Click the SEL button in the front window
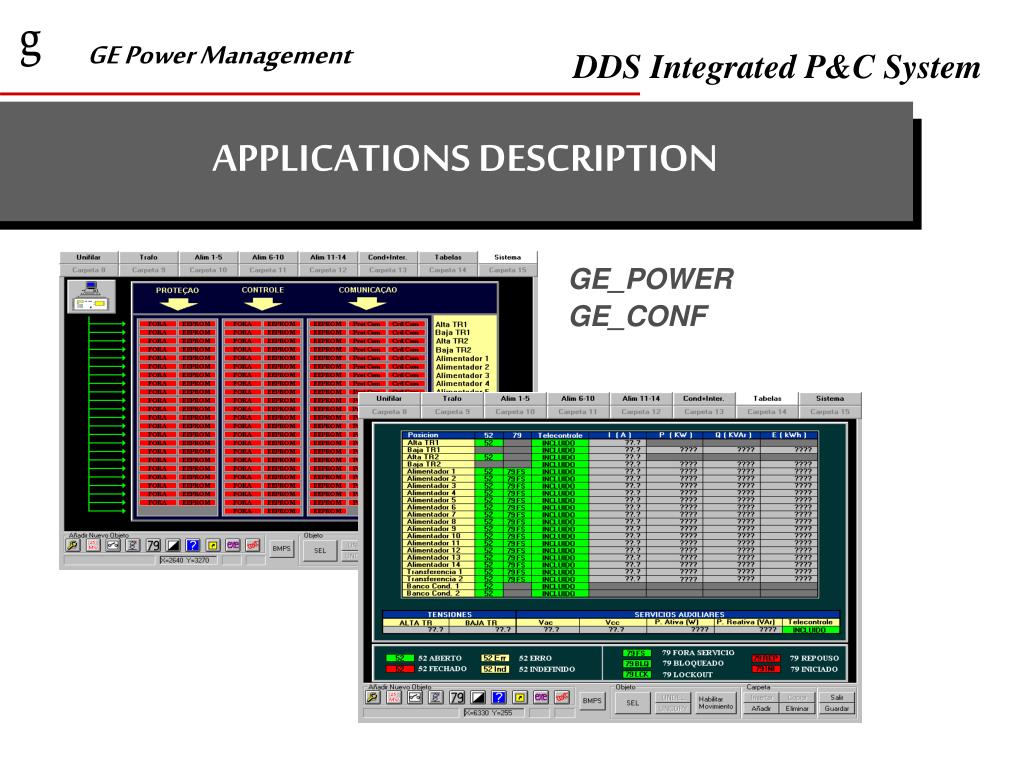Image resolution: width=1024 pixels, height=768 pixels. tap(633, 703)
